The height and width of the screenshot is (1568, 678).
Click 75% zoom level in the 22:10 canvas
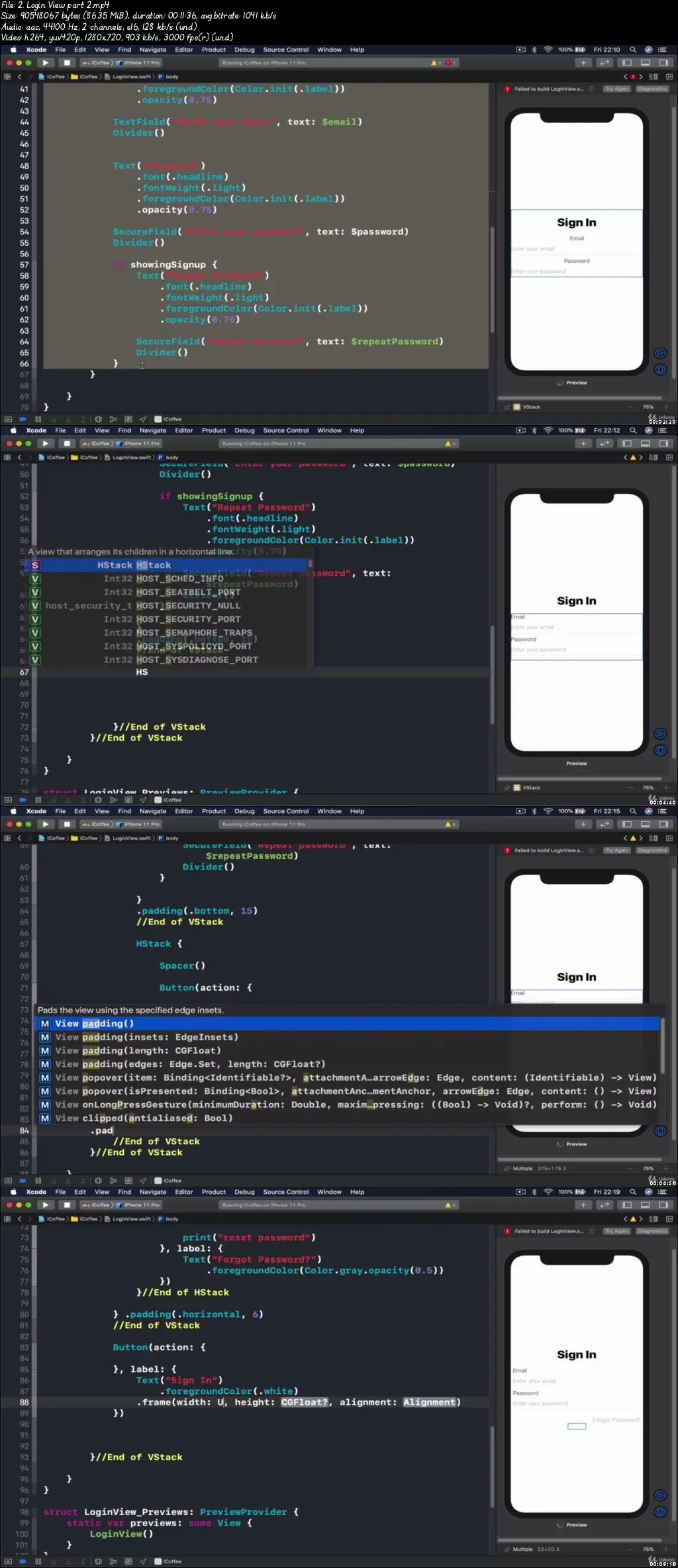648,407
